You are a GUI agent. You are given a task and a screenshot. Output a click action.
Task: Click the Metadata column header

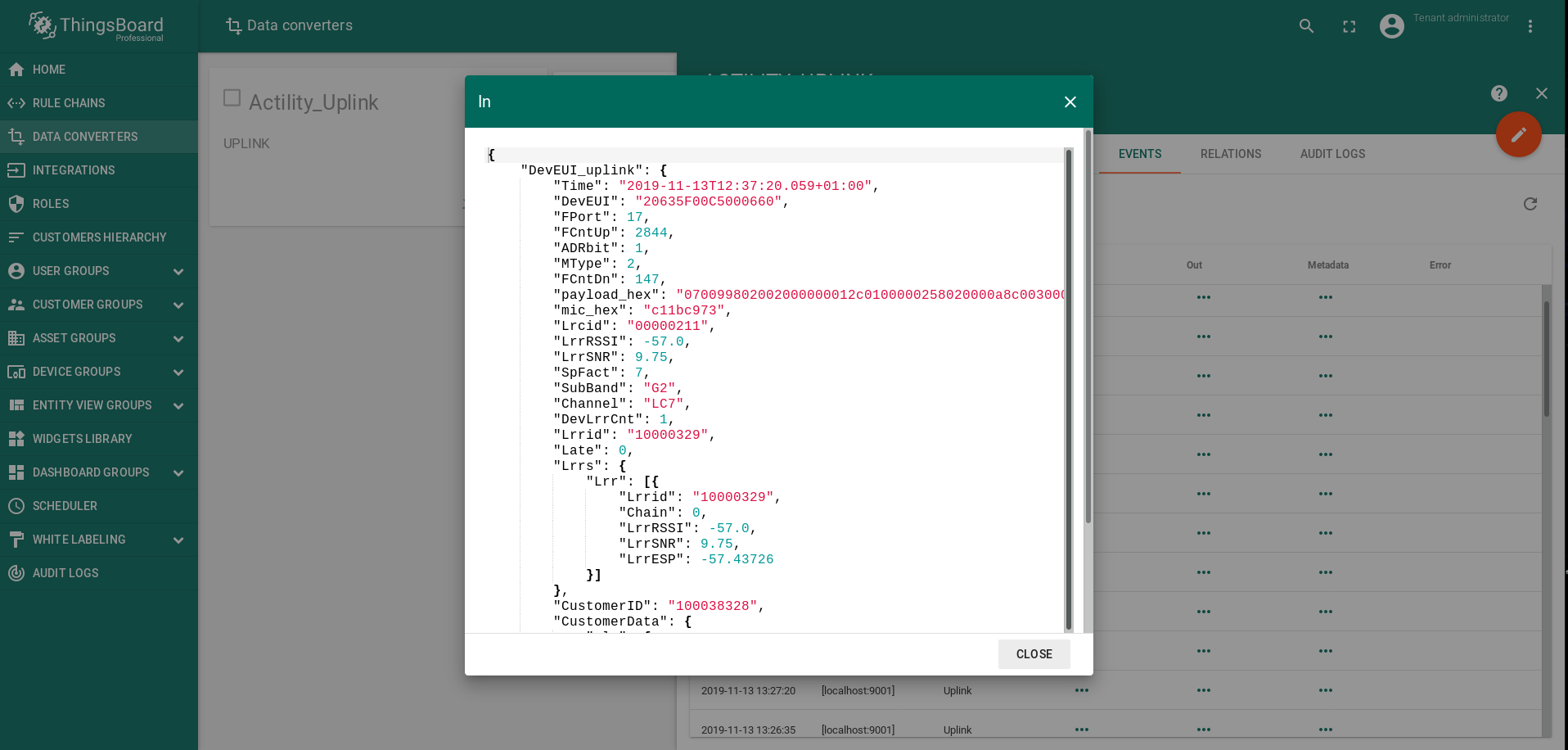pos(1327,265)
